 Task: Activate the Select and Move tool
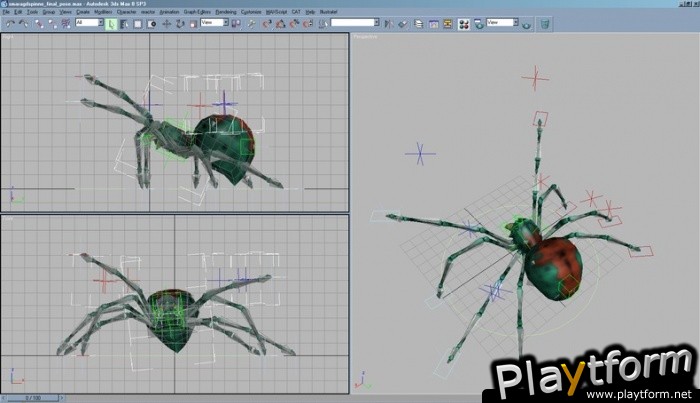coord(165,21)
